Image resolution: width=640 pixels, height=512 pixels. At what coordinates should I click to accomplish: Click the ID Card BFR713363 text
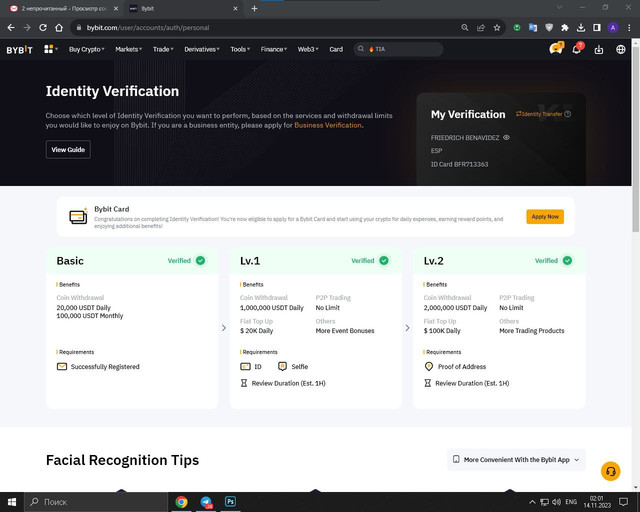click(x=460, y=164)
